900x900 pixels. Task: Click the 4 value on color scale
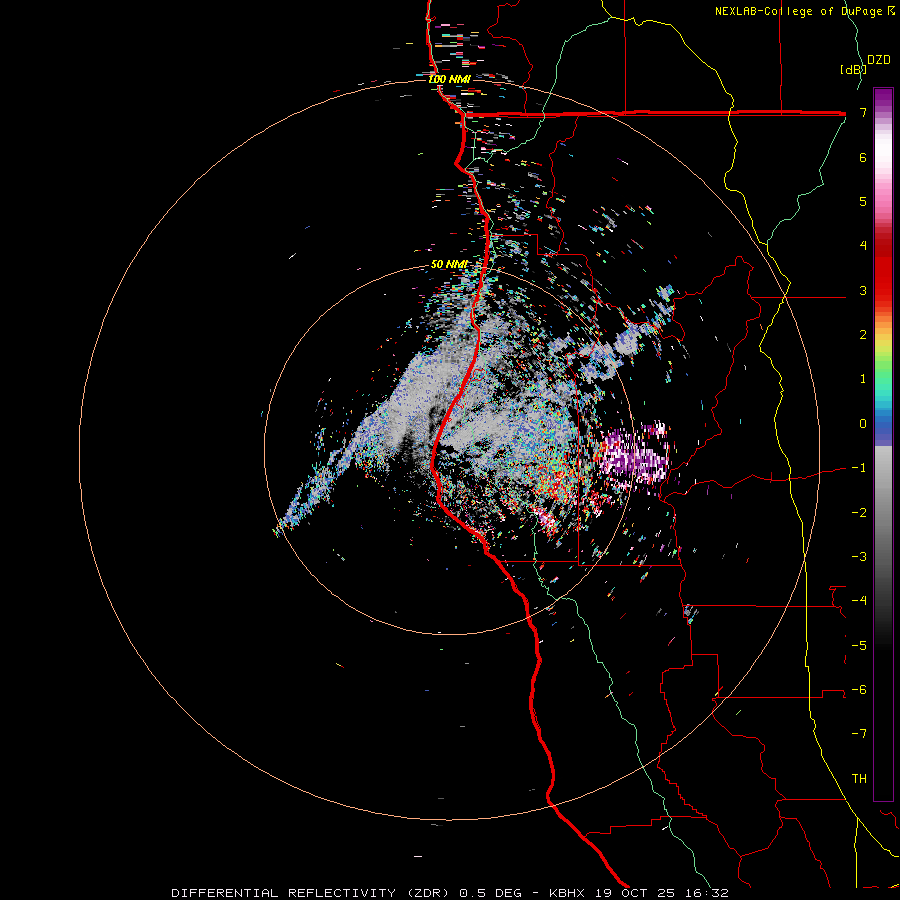coord(863,246)
